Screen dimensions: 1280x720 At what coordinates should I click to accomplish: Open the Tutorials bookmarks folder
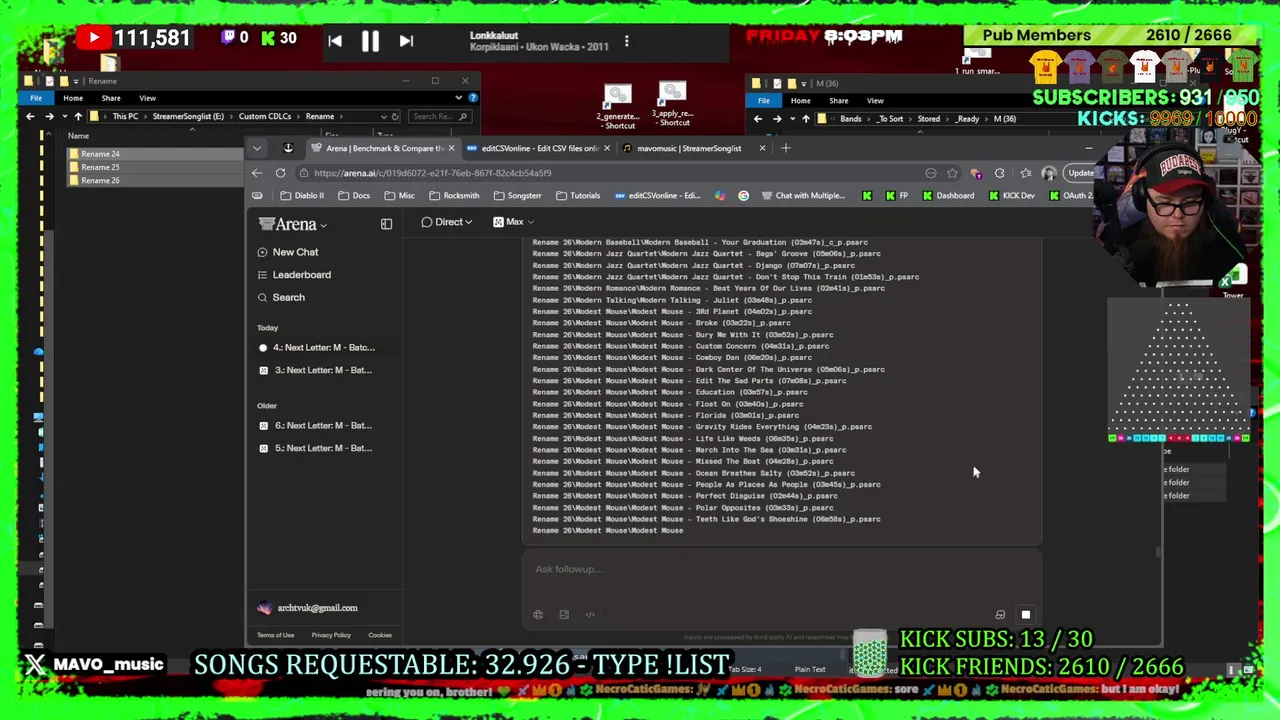point(578,196)
